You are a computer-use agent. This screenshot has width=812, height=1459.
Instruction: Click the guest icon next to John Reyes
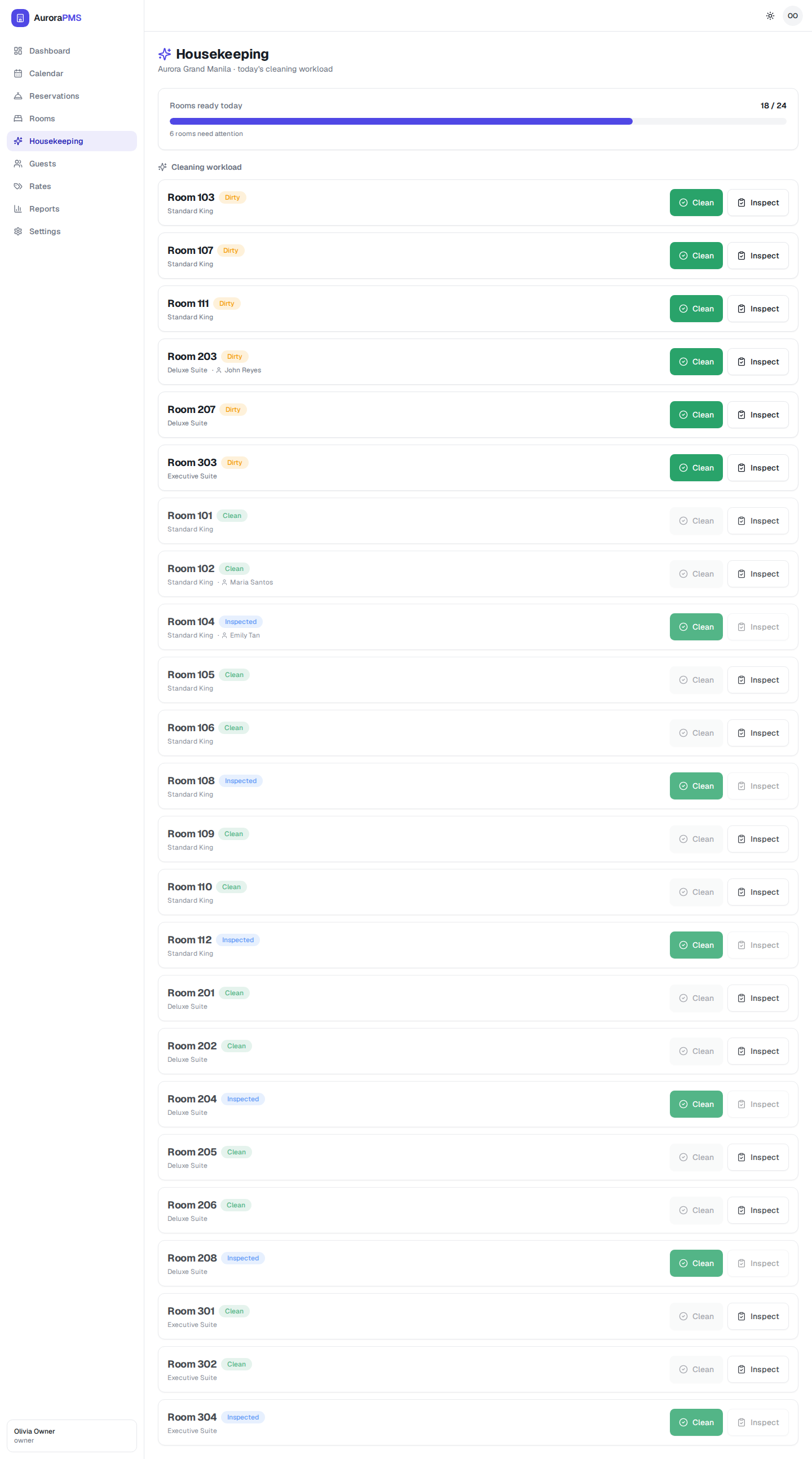tap(219, 371)
